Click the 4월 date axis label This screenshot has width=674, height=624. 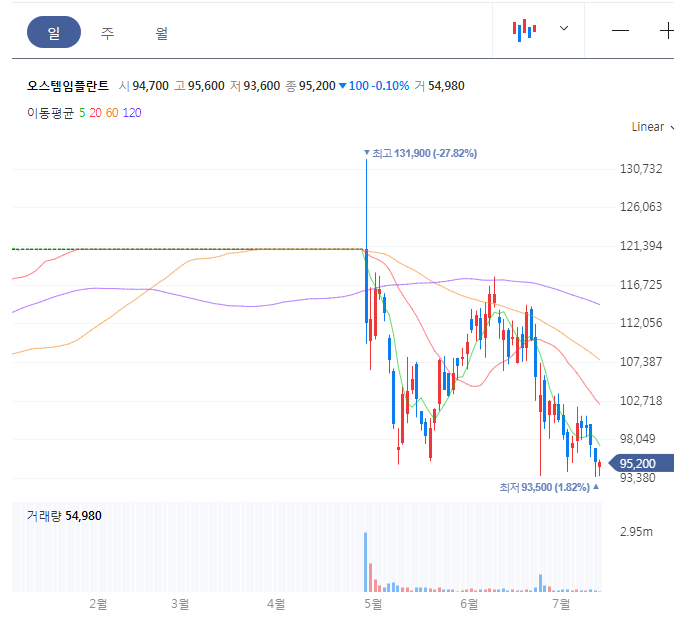[x=276, y=604]
